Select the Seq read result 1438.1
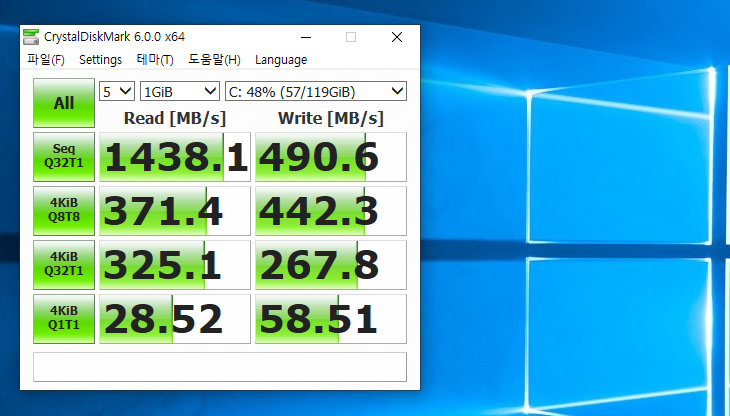This screenshot has width=730, height=416. click(175, 157)
